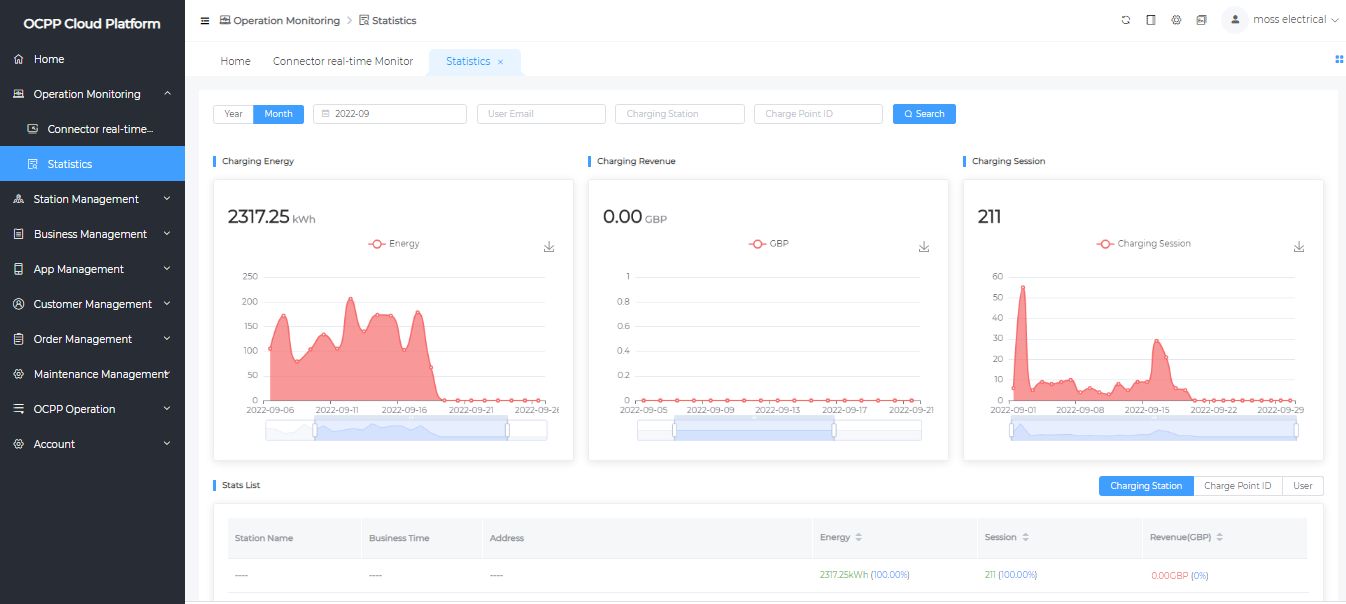Sort the Revenue(GBP) column
This screenshot has width=1346, height=604.
tap(1220, 538)
